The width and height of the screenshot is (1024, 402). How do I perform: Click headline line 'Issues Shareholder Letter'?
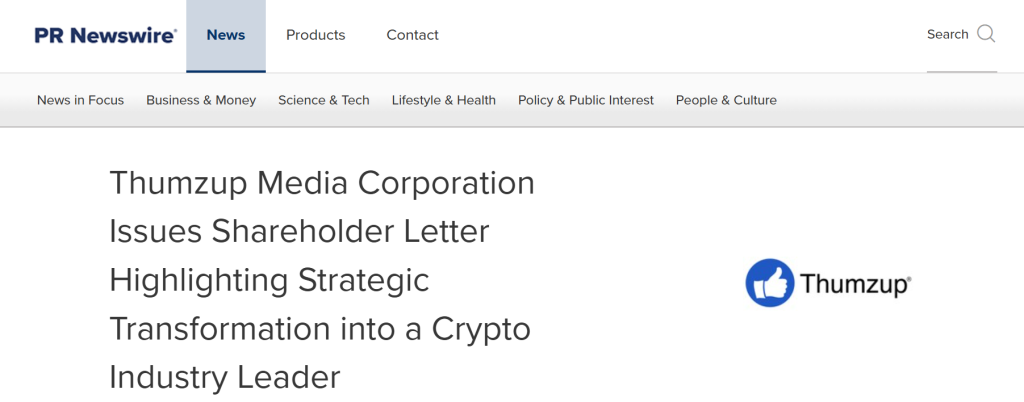[299, 231]
